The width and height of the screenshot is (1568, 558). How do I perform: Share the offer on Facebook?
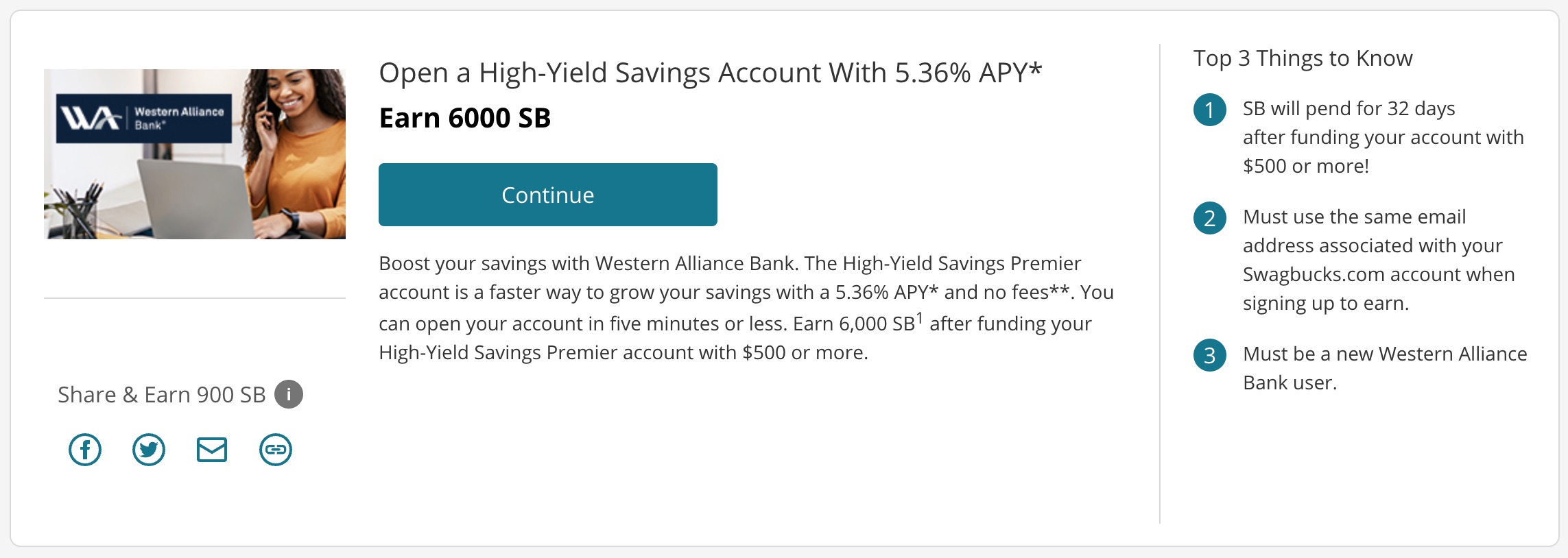click(x=85, y=450)
